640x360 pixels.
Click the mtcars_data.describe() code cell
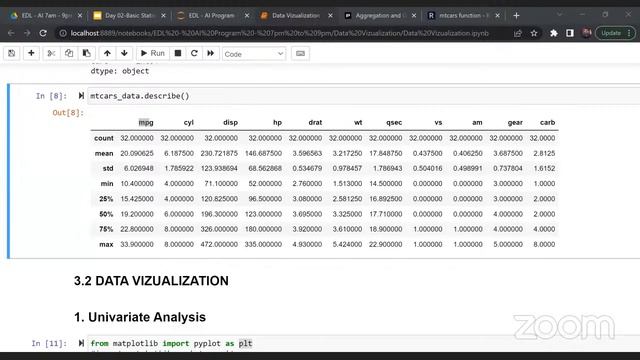click(x=363, y=96)
